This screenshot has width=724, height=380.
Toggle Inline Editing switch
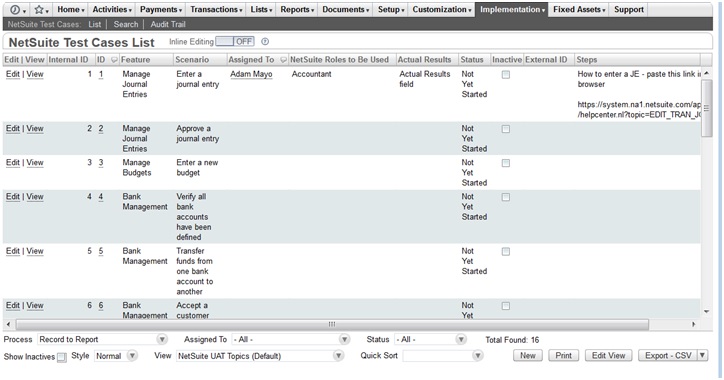tap(235, 42)
